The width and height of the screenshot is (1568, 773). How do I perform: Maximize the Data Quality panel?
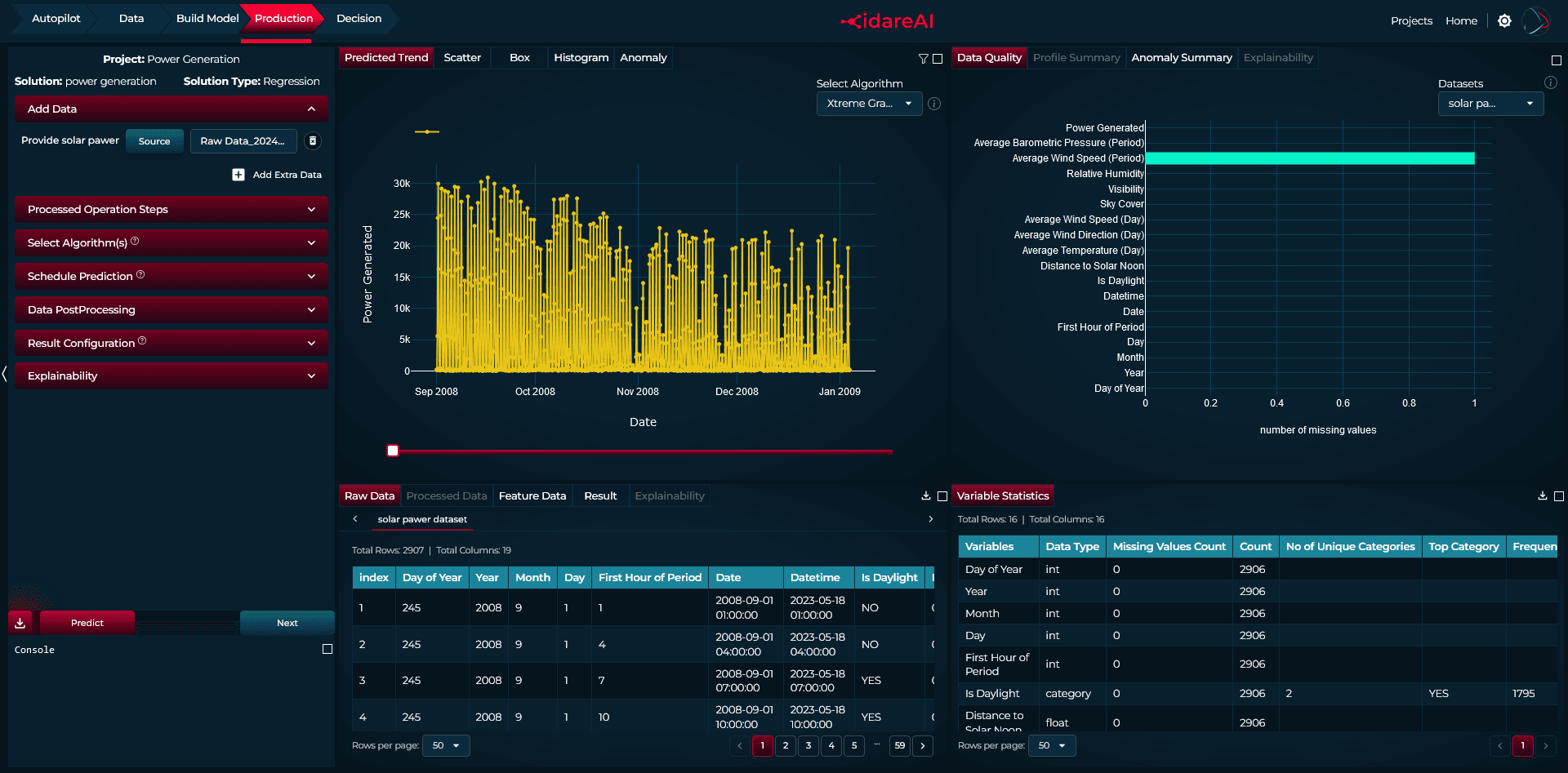point(1557,60)
